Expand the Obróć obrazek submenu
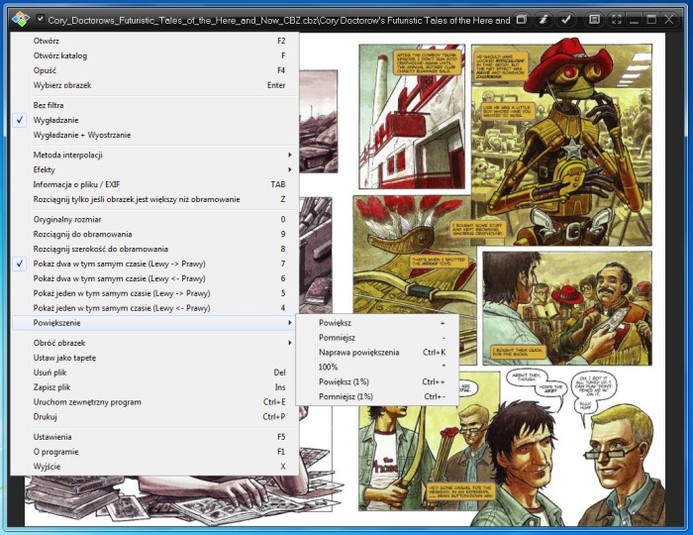Screen dimensions: 693x535 [x=155, y=343]
